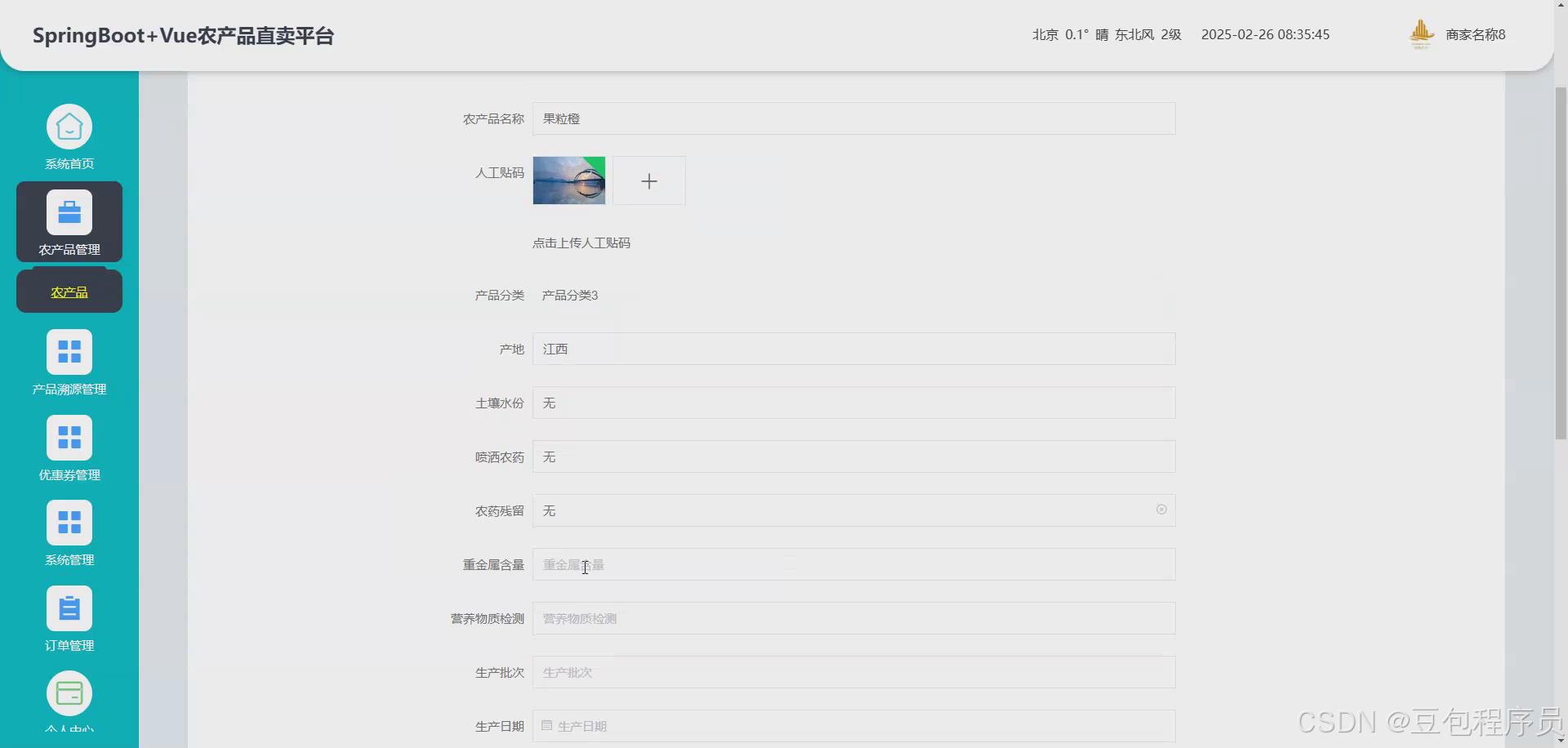The image size is (1568, 748).
Task: Open 订单管理 via its clipboard icon
Action: [x=69, y=608]
